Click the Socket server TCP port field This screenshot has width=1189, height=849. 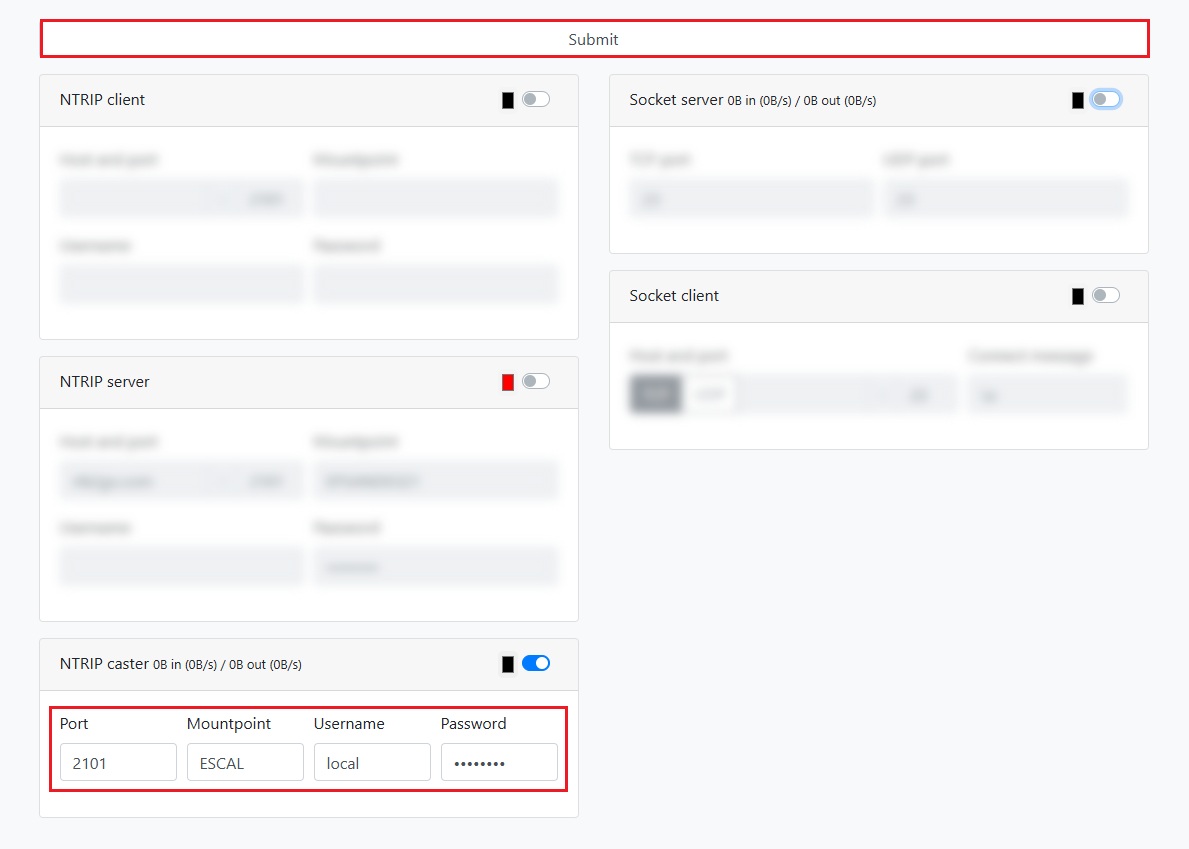tap(751, 199)
